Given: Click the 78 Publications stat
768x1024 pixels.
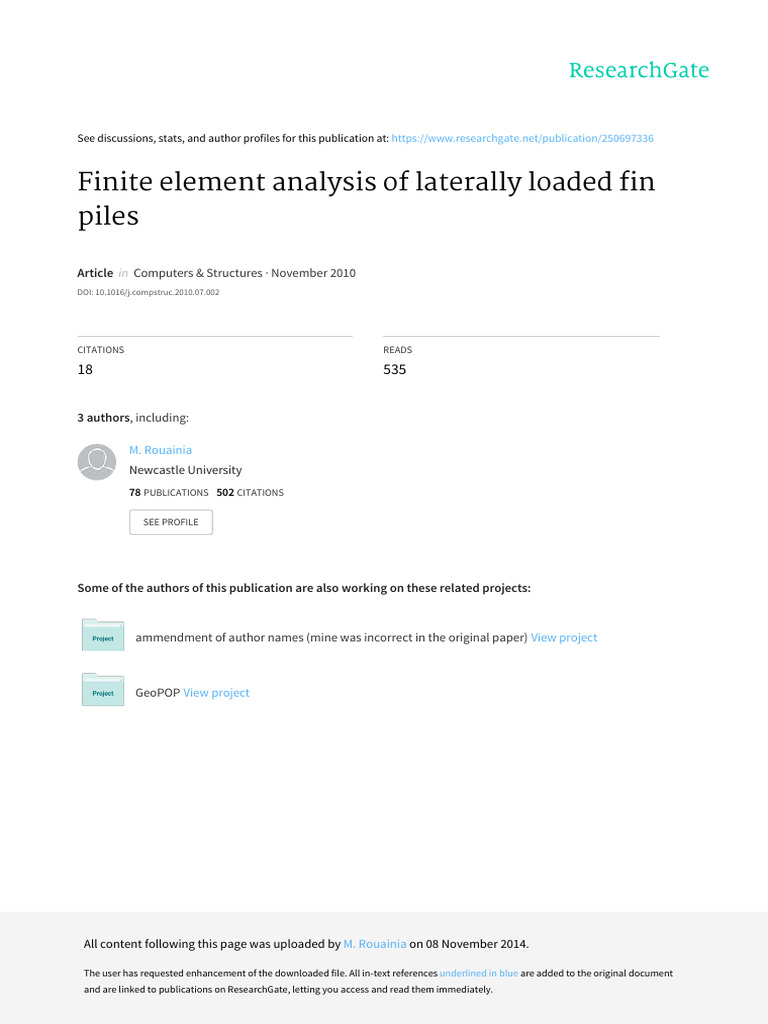Looking at the screenshot, I should [169, 492].
